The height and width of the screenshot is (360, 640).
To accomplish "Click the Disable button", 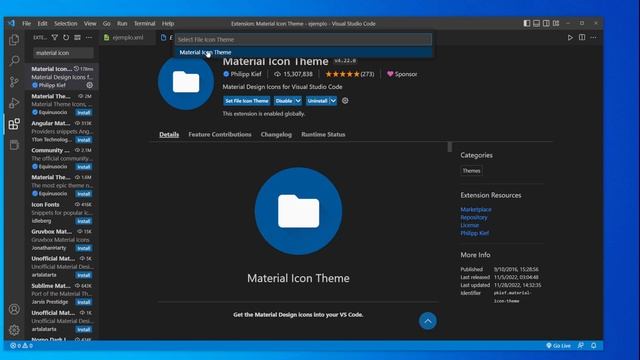I will tap(283, 100).
